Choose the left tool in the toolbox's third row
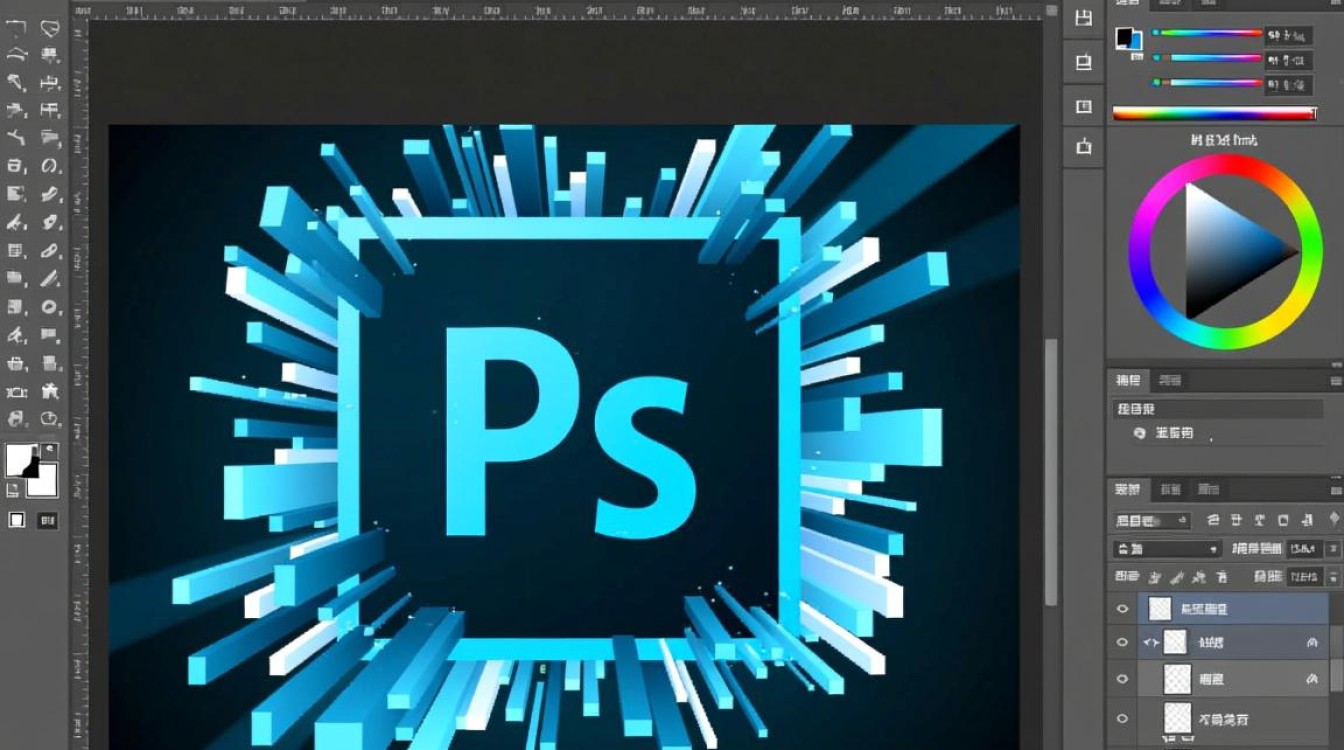The width and height of the screenshot is (1344, 750). coord(16,83)
